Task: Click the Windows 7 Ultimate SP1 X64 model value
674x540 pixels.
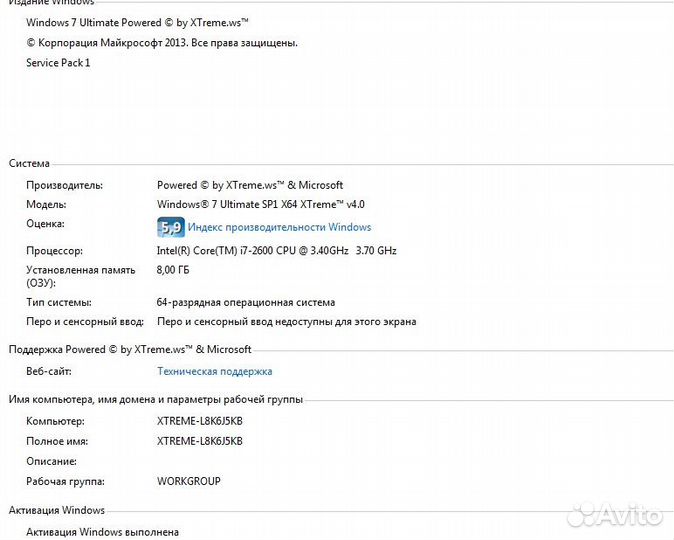Action: point(260,204)
